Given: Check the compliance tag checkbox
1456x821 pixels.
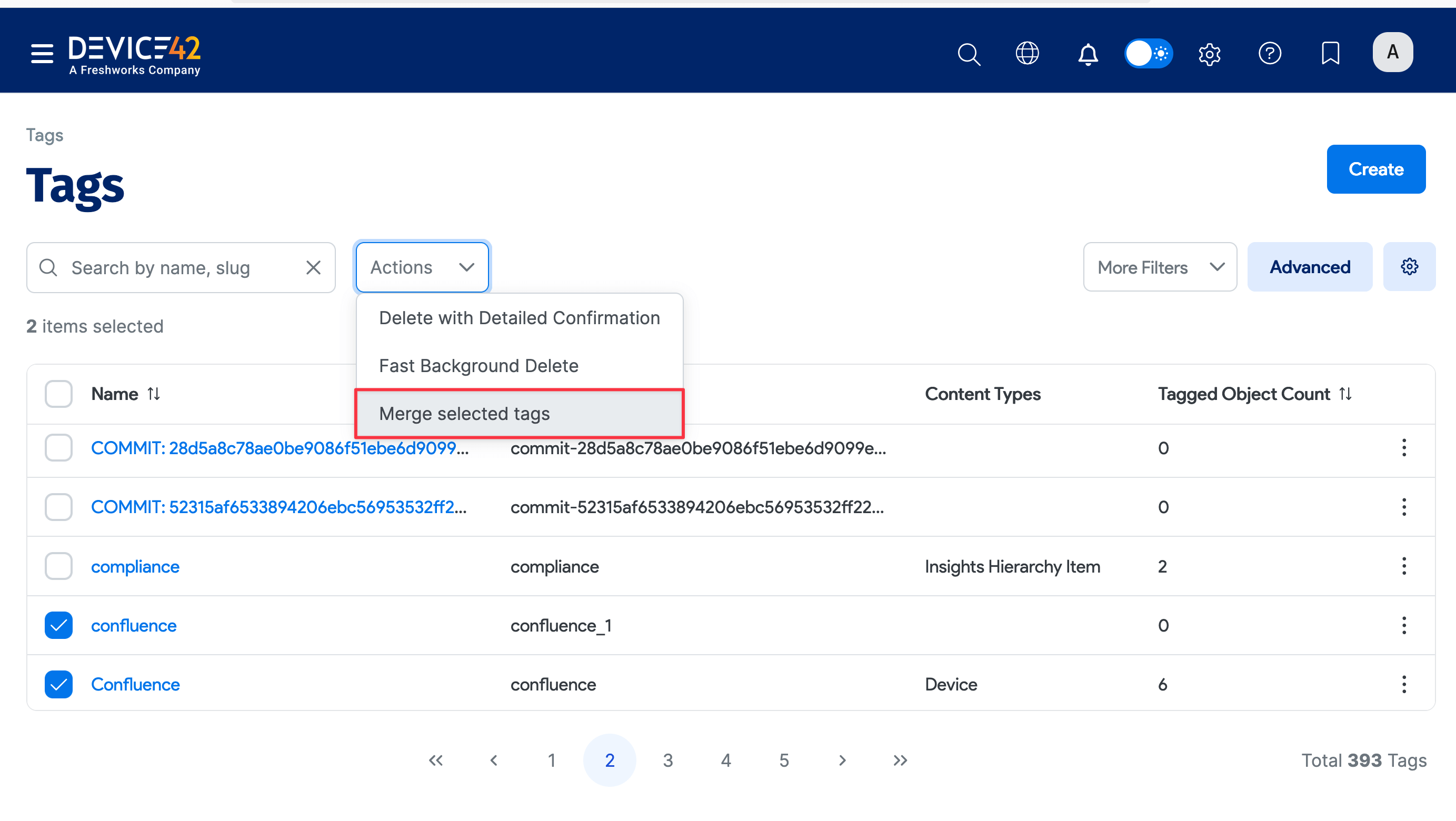Looking at the screenshot, I should pyautogui.click(x=58, y=566).
